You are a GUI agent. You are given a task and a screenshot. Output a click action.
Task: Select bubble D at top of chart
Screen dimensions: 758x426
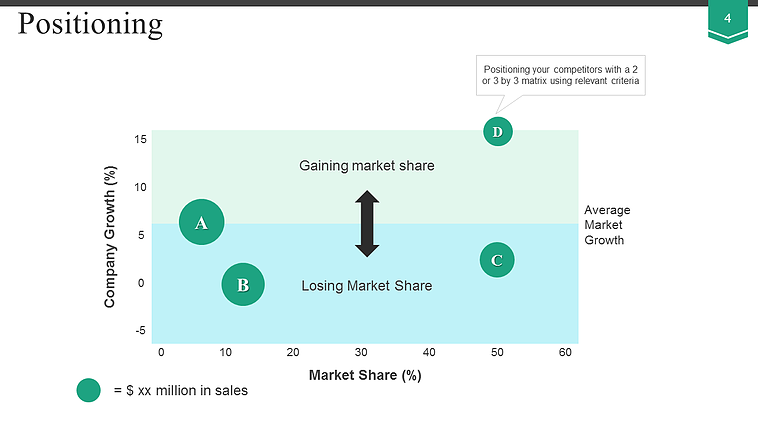[x=497, y=131]
